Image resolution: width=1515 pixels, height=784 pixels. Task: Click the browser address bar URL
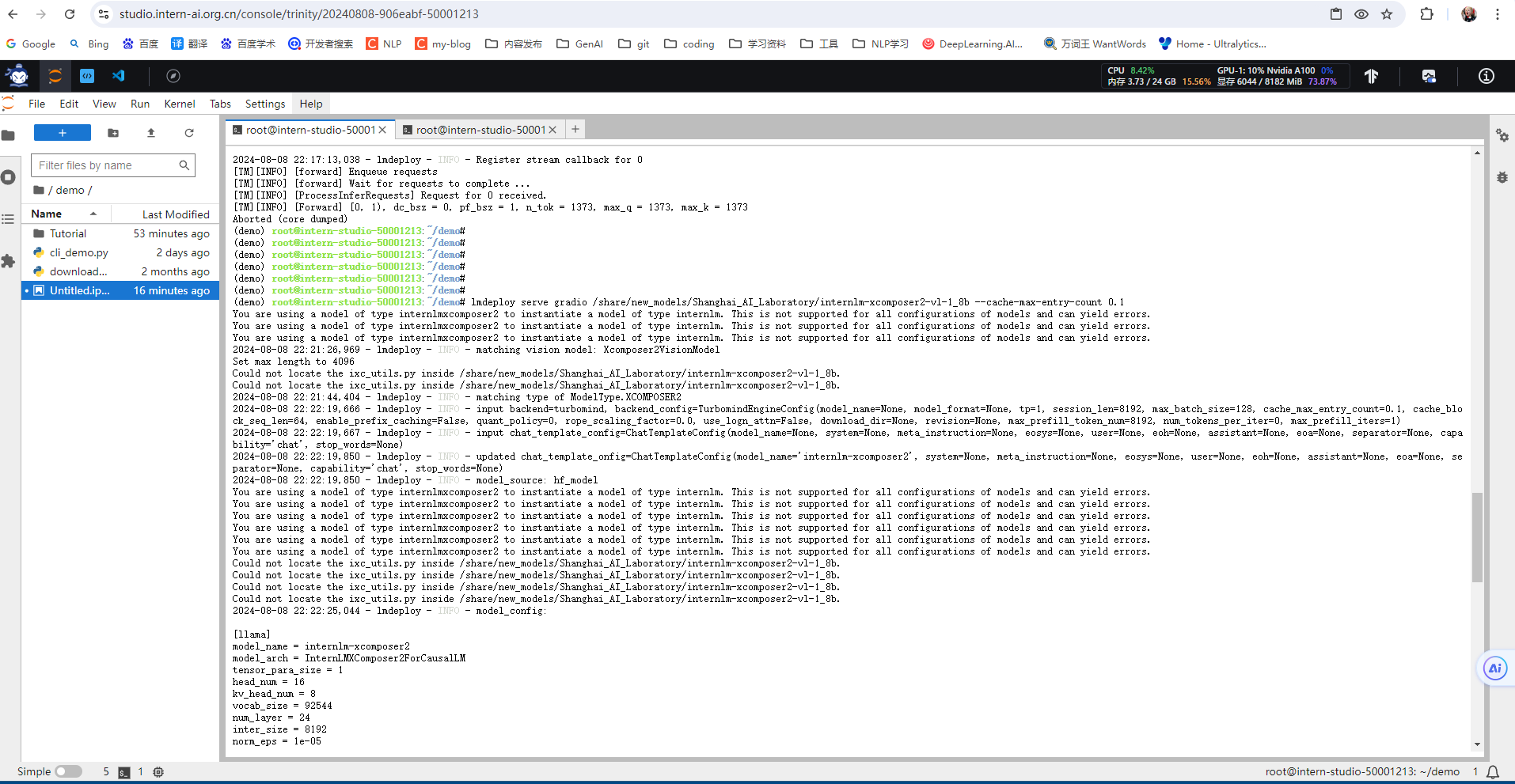[x=299, y=14]
